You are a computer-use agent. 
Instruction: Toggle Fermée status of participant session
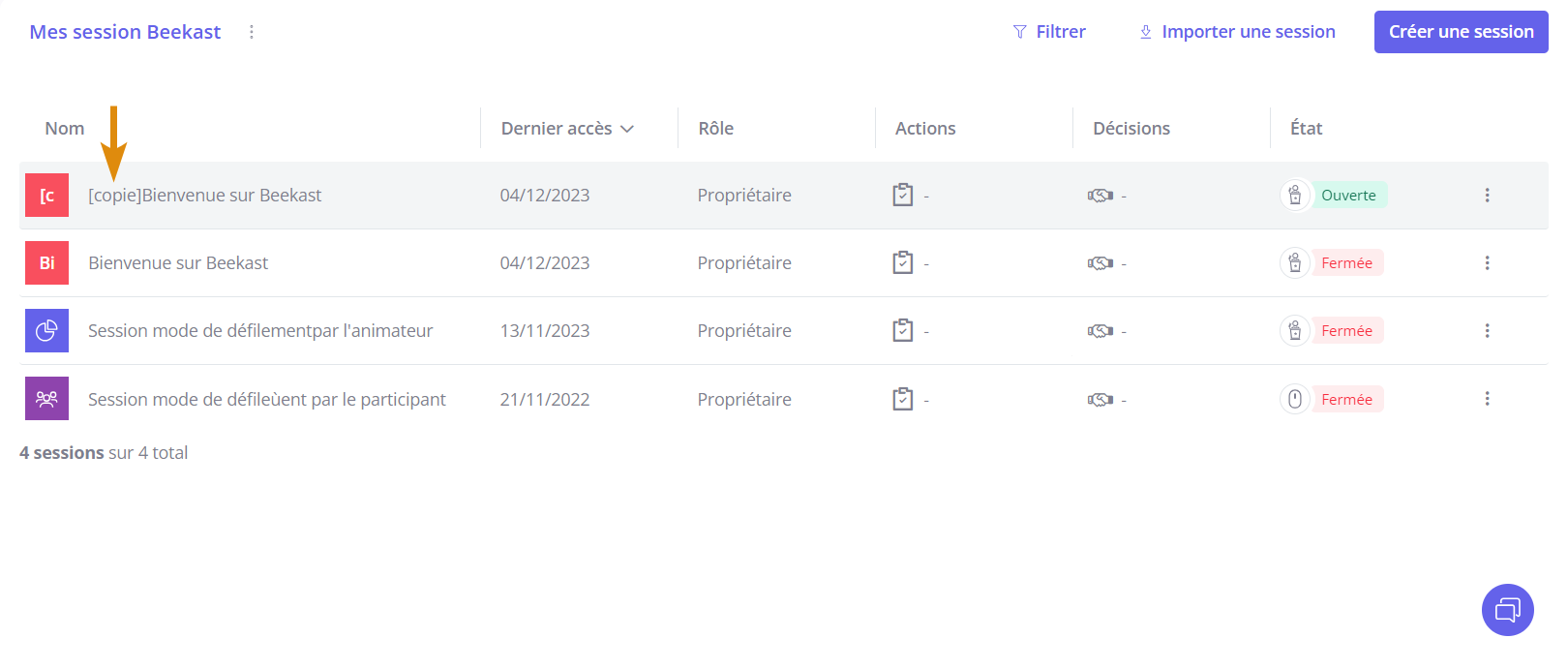[1346, 399]
